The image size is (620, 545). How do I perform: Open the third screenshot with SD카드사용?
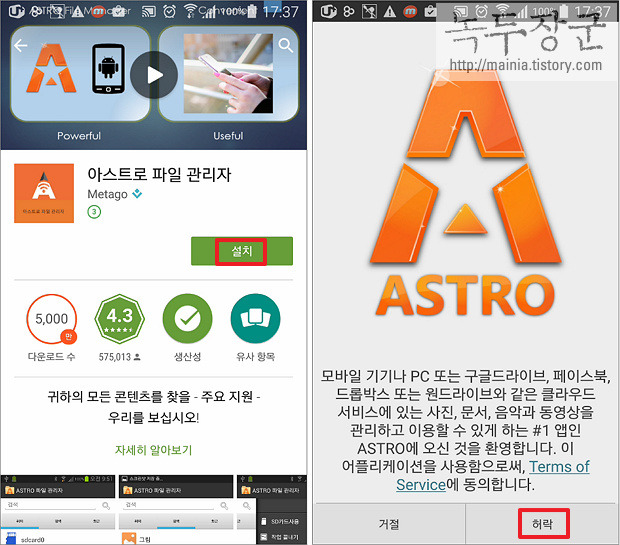[x=272, y=509]
